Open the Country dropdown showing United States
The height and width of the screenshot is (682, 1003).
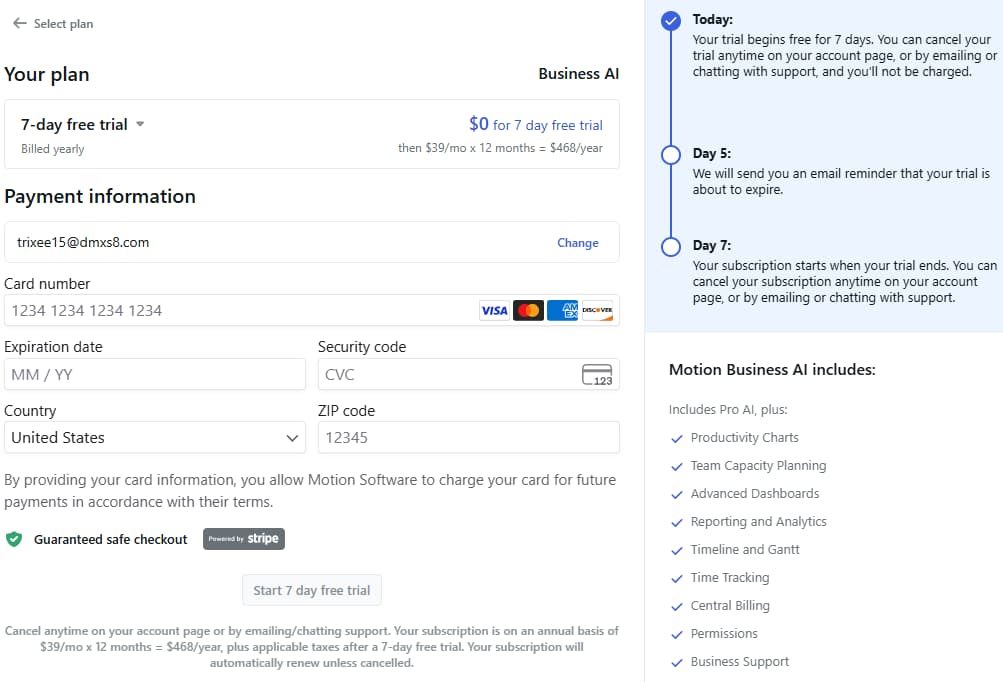pyautogui.click(x=155, y=438)
